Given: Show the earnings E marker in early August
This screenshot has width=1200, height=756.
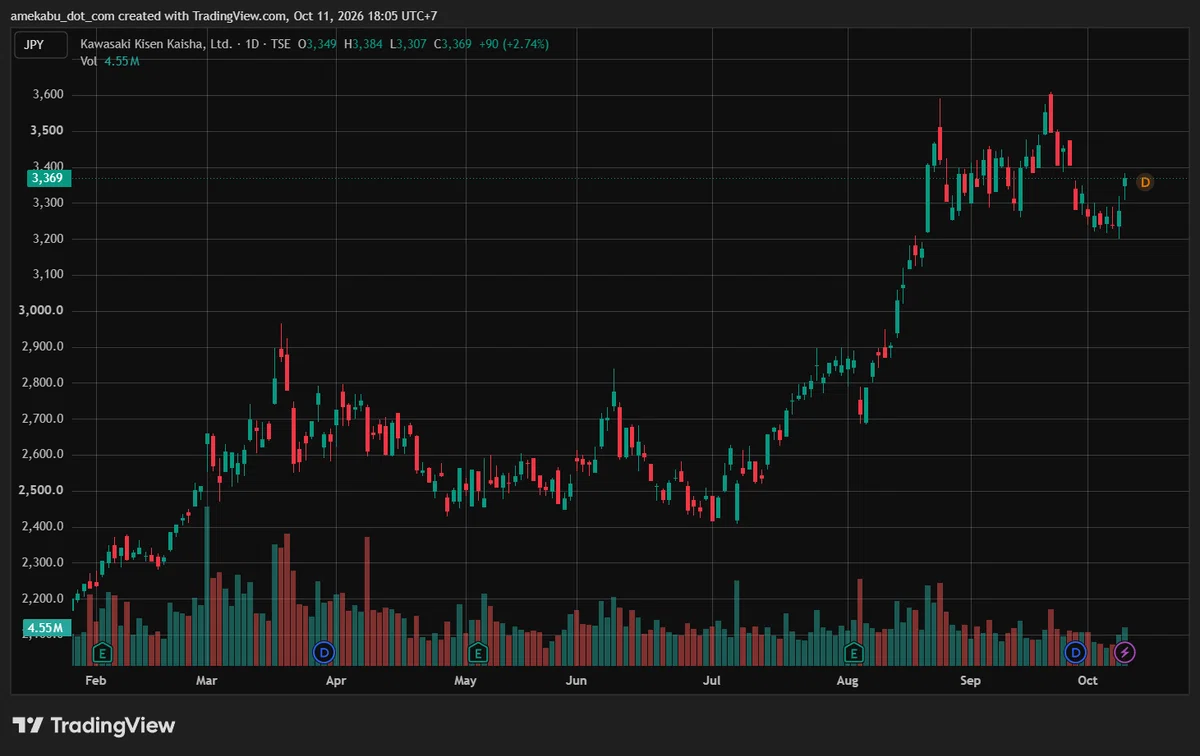Looking at the screenshot, I should coord(854,653).
